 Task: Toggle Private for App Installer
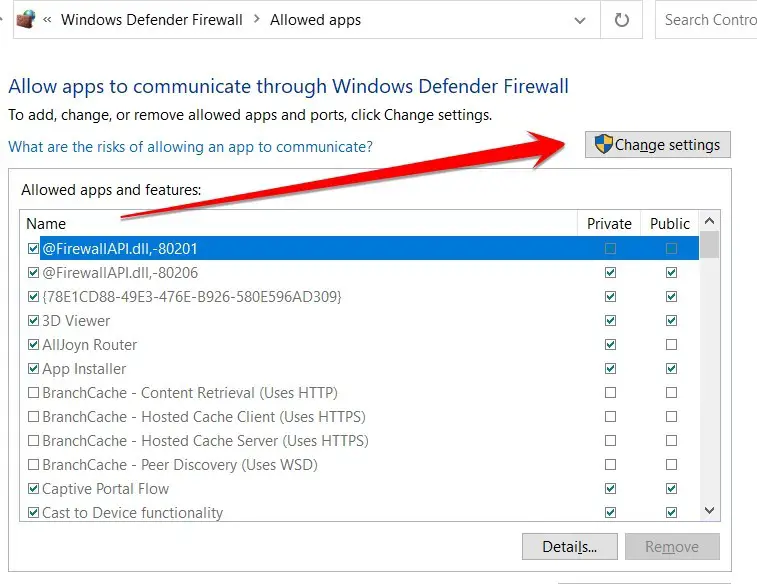[x=610, y=369]
